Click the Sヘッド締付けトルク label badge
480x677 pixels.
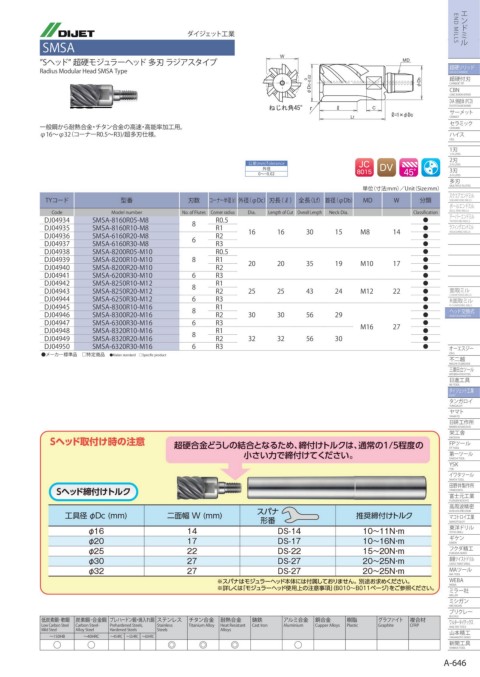pyautogui.click(x=93, y=491)
